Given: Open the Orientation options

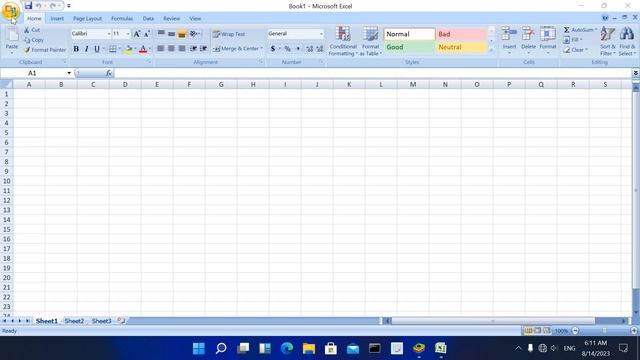Looking at the screenshot, I should [195, 34].
